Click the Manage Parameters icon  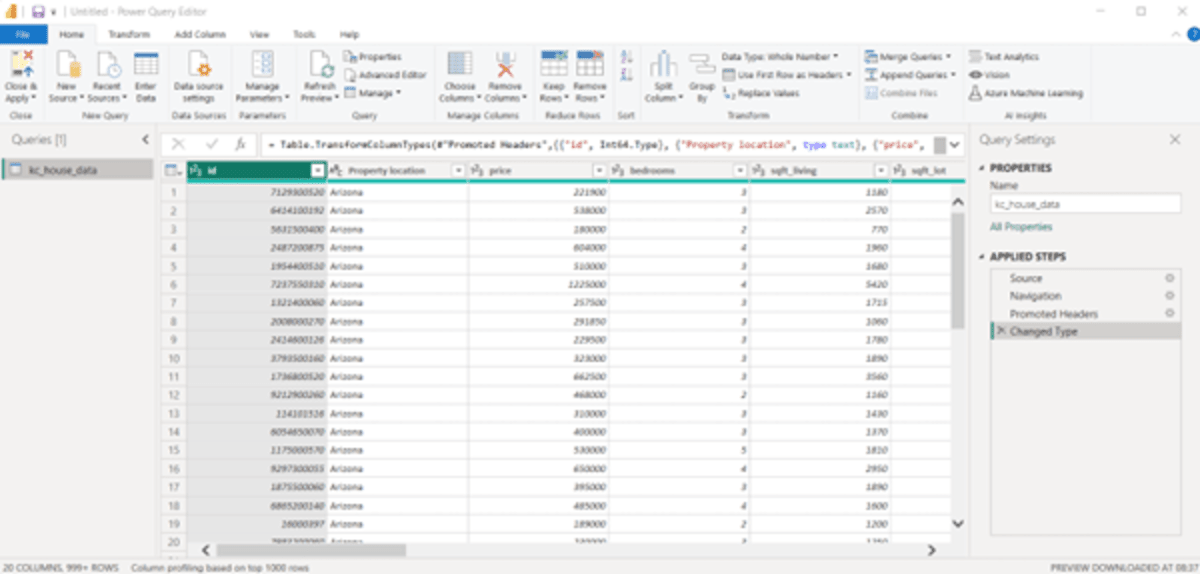(262, 65)
